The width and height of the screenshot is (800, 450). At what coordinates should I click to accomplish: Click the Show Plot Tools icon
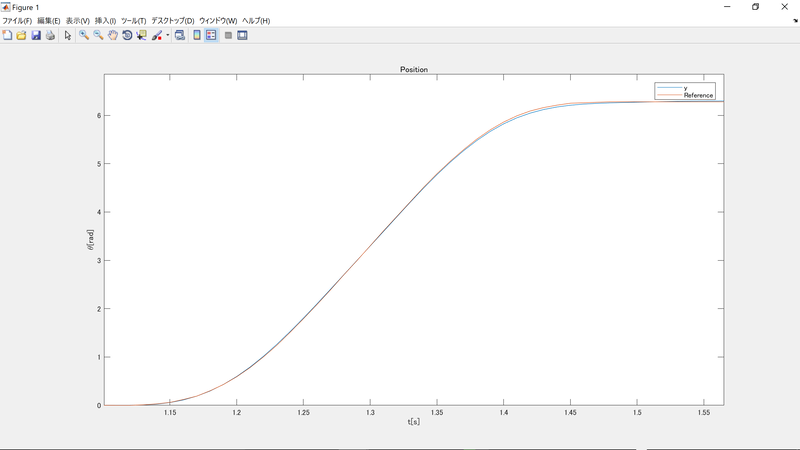pyautogui.click(x=242, y=35)
